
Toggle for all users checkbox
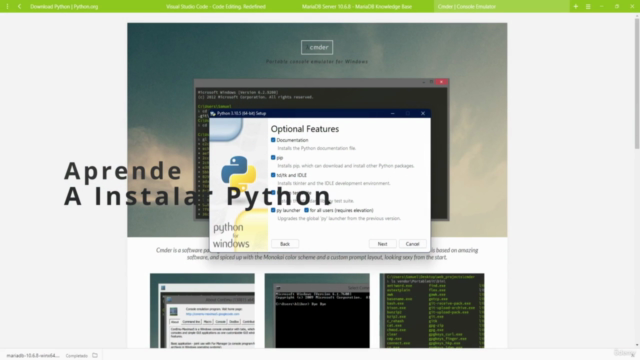(306, 210)
